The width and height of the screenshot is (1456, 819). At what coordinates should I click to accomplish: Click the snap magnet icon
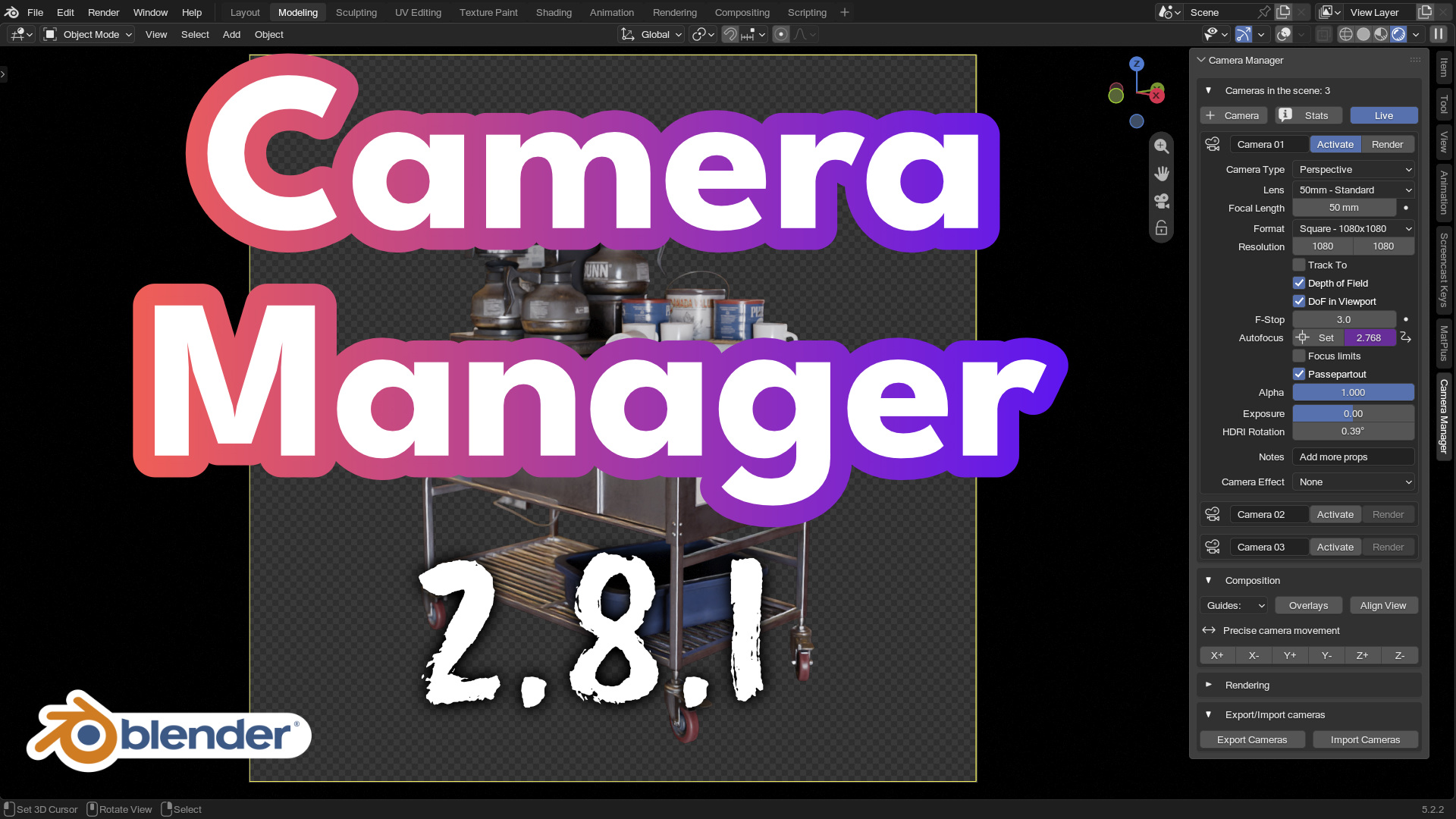pyautogui.click(x=730, y=34)
